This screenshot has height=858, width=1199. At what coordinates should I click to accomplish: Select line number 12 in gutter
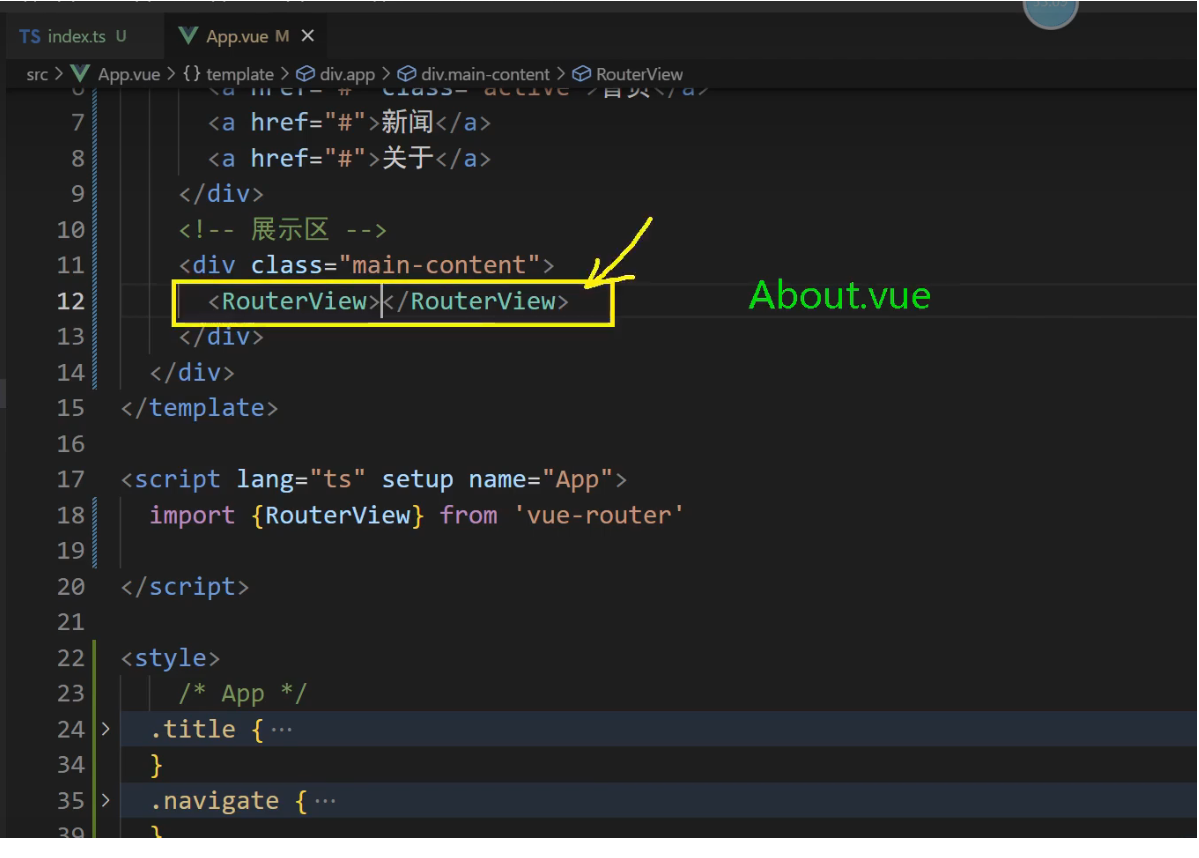70,301
